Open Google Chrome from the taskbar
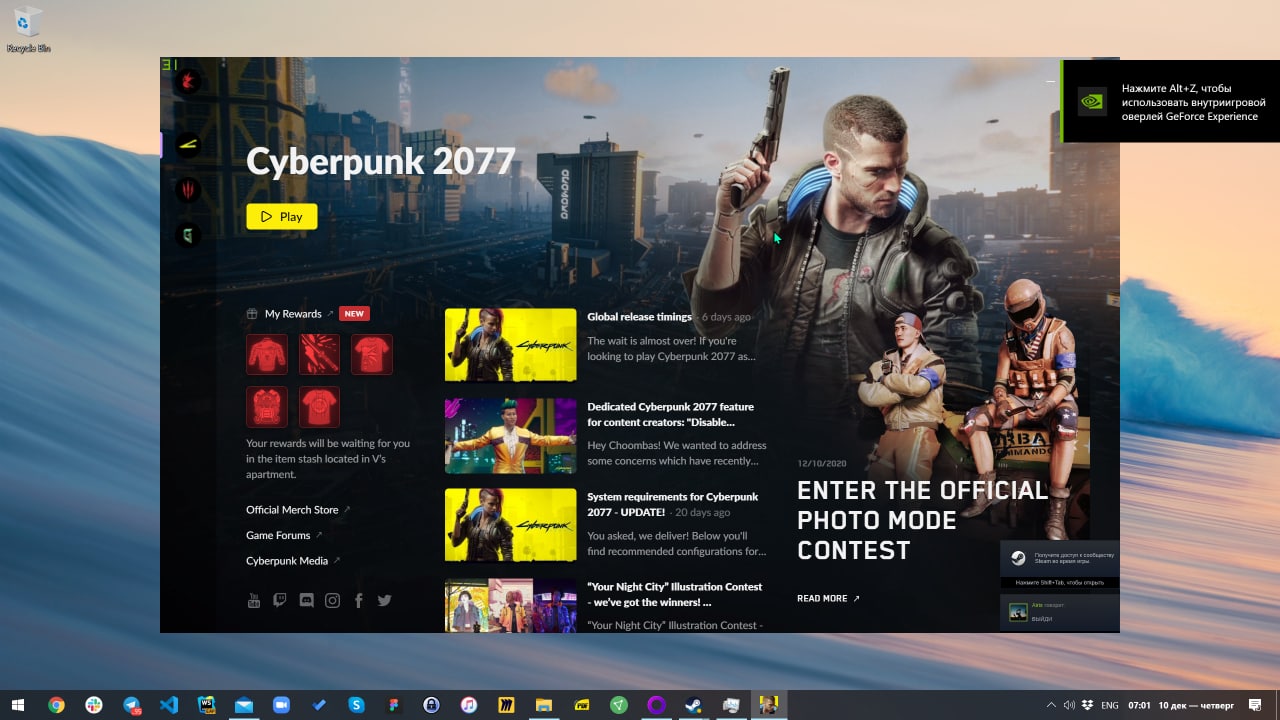 pyautogui.click(x=56, y=705)
